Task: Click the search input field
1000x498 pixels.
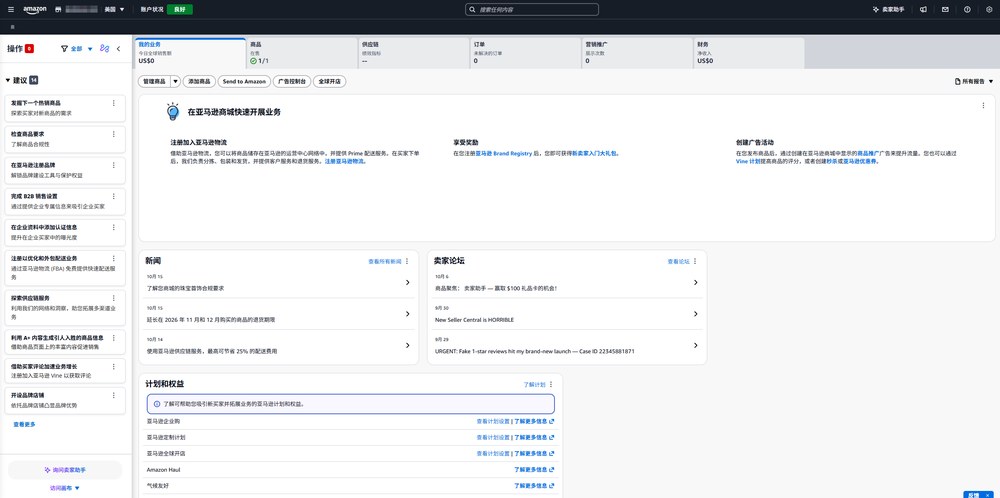Action: coord(532,10)
